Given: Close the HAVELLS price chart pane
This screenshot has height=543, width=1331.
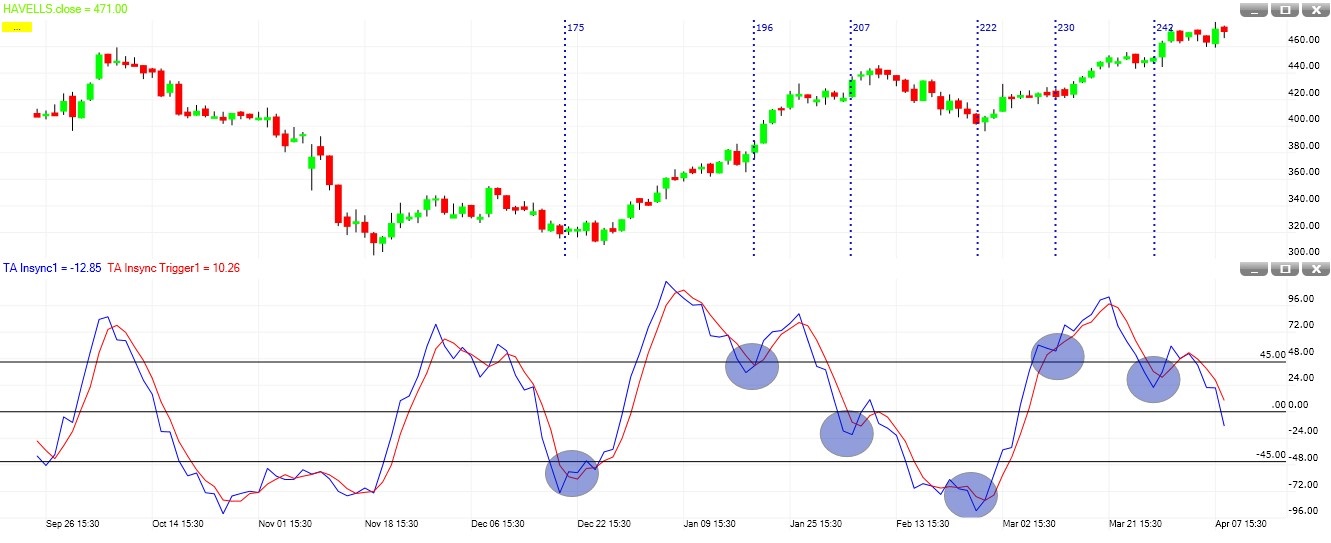Looking at the screenshot, I should [1316, 10].
